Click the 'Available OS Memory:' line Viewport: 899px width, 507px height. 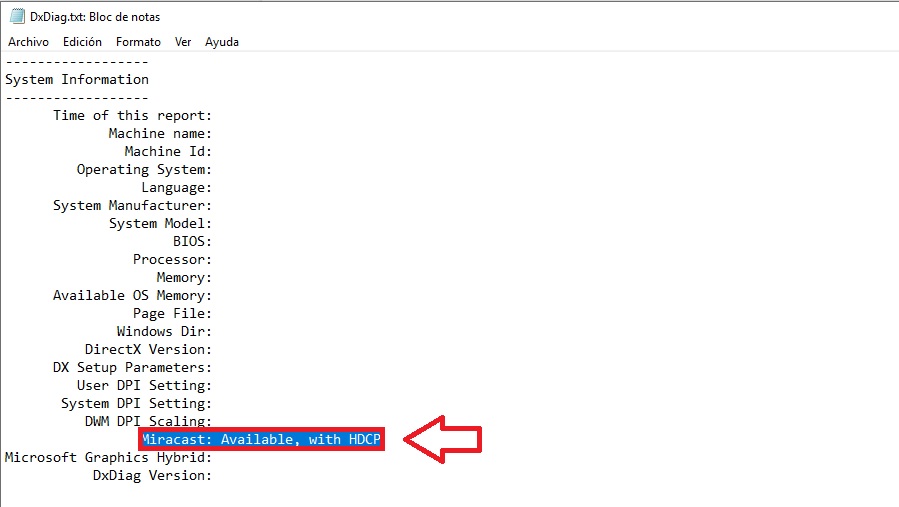[x=132, y=295]
